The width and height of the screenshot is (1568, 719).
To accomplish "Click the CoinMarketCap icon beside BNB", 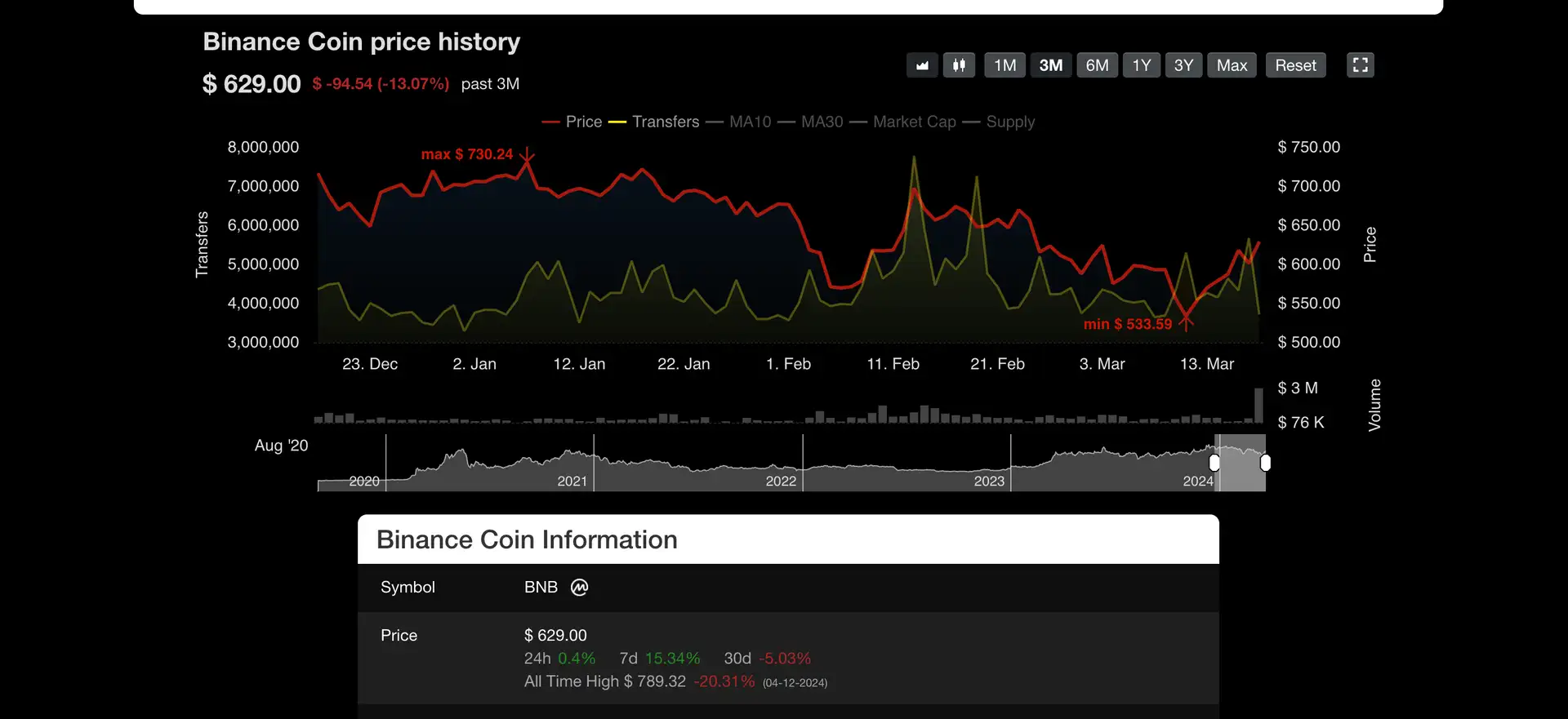I will 579,588.
